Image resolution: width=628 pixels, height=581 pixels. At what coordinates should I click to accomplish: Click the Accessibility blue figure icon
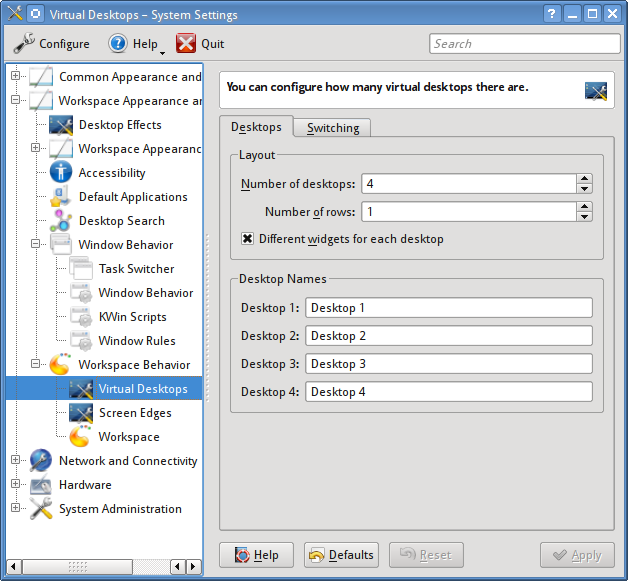[61, 173]
